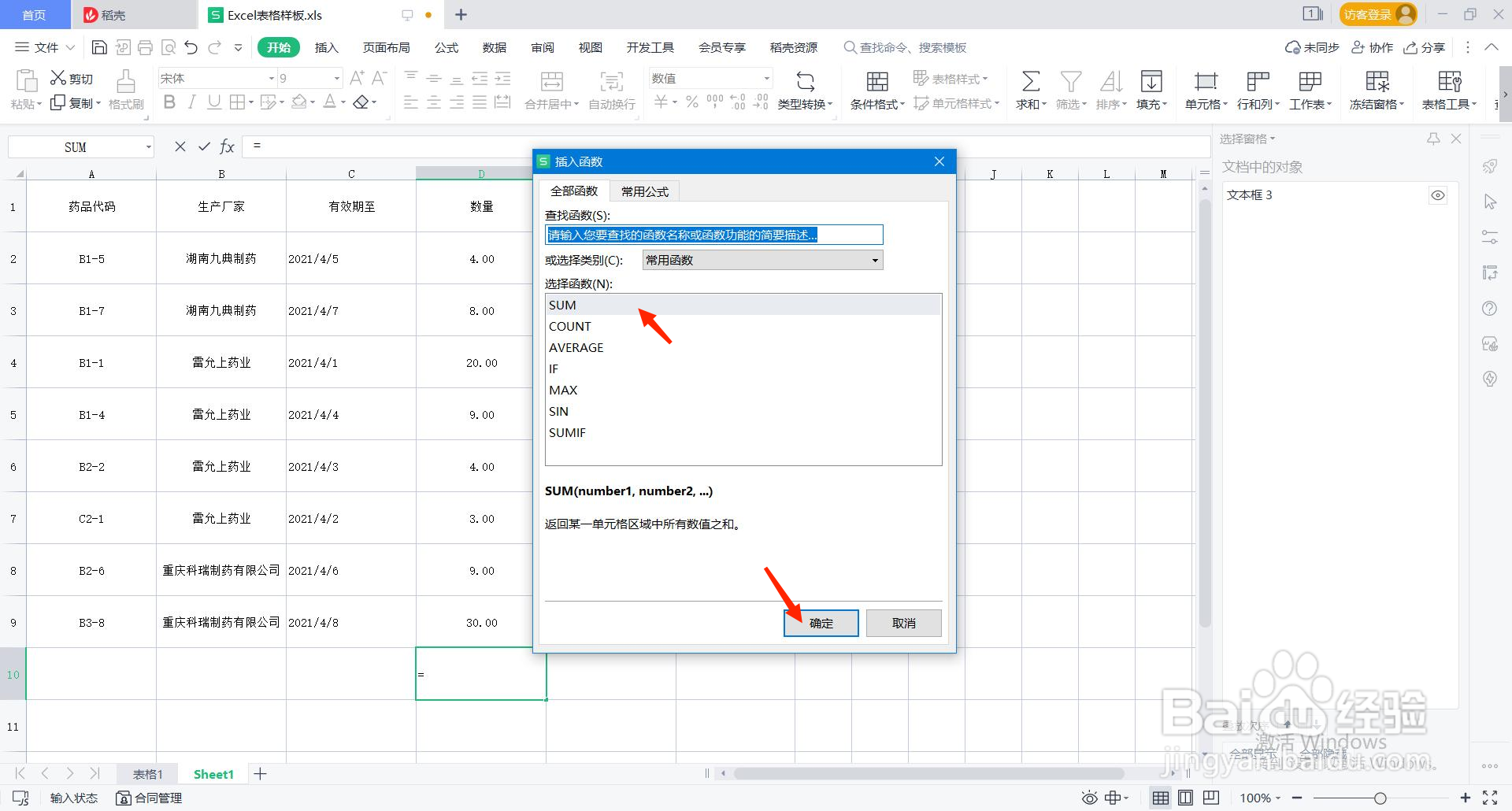This screenshot has height=811, width=1512.
Task: Switch to Page Break Preview in status bar
Action: click(x=1211, y=798)
